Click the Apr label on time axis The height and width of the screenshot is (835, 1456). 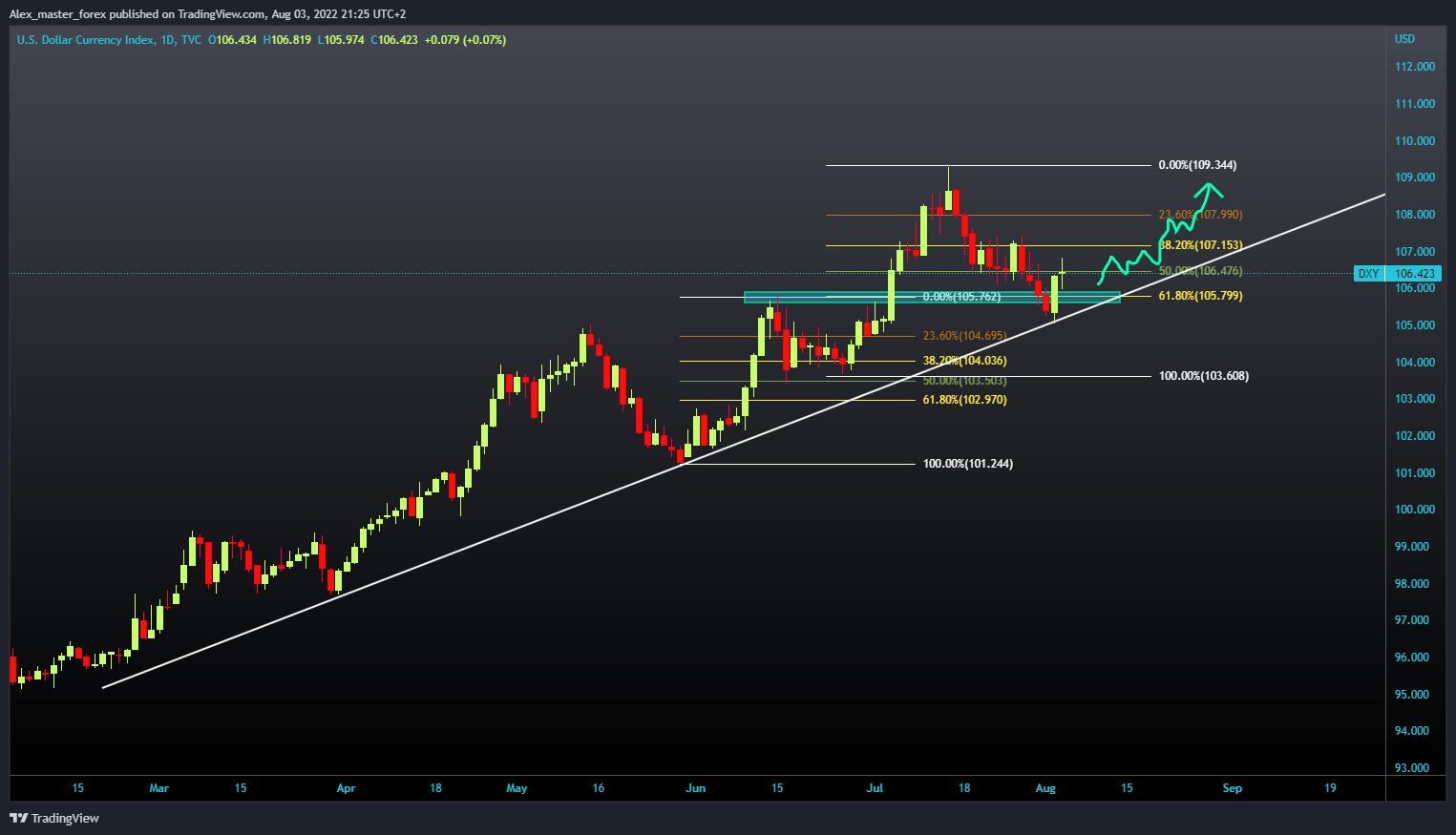(346, 788)
